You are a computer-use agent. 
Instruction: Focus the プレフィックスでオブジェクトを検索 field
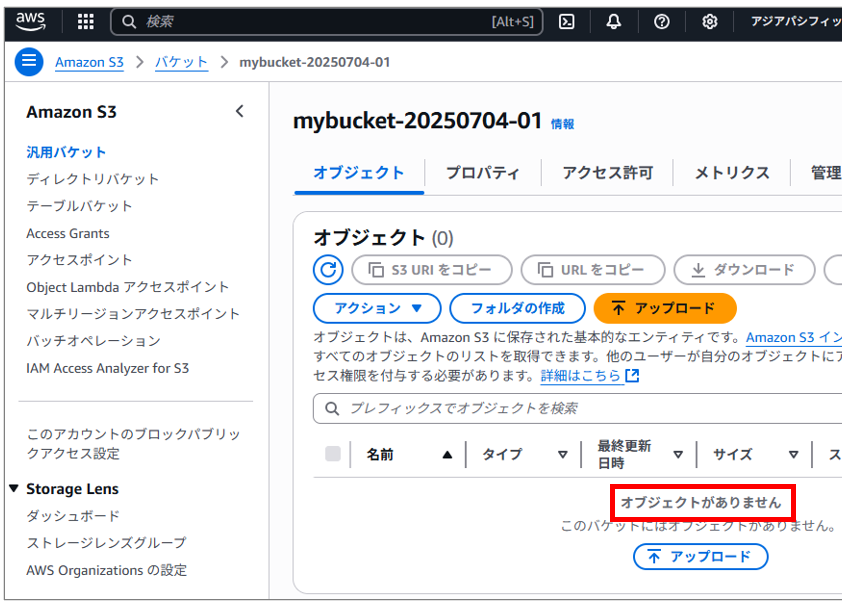click(577, 409)
